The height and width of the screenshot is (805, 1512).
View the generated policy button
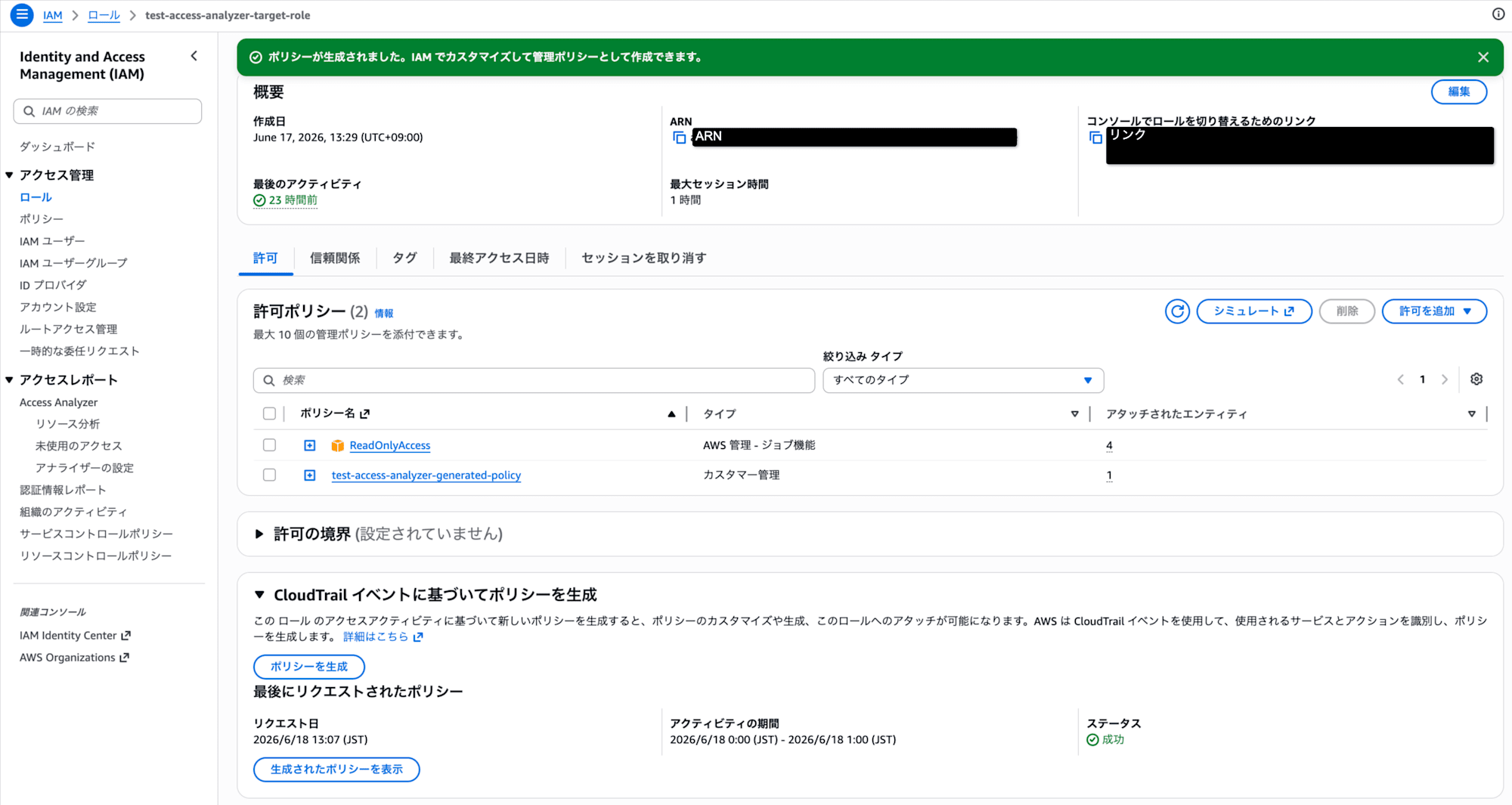(x=336, y=769)
